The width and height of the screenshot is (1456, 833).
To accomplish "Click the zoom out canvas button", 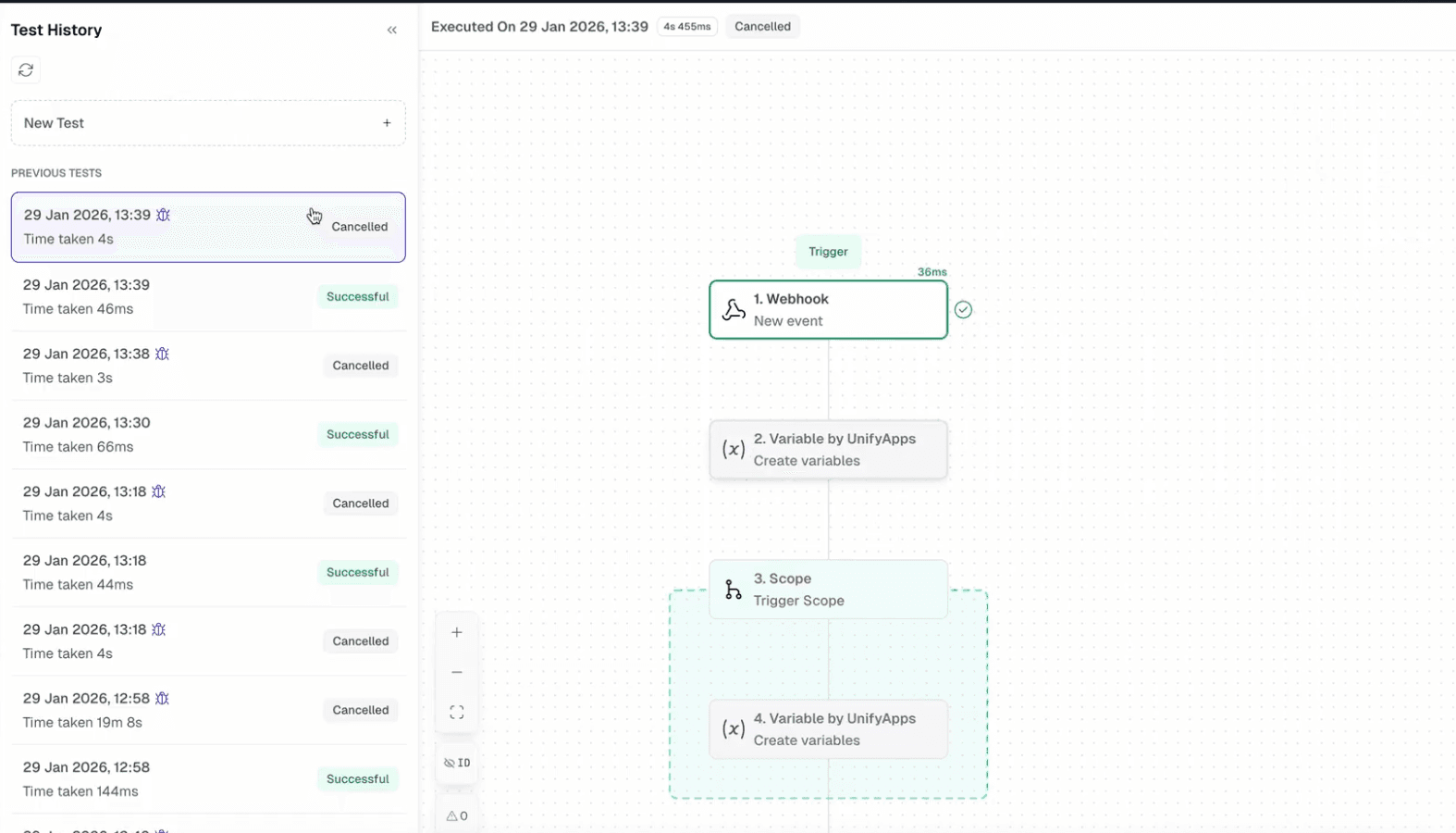I will click(x=457, y=672).
